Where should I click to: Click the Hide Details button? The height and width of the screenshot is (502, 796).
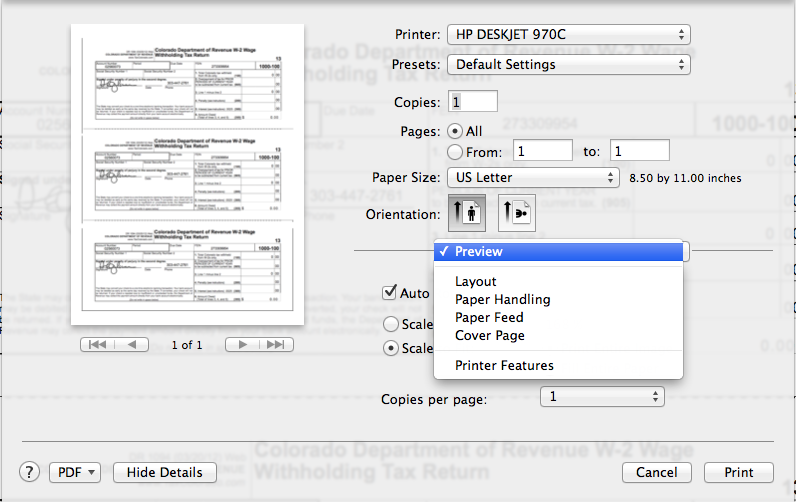[x=165, y=472]
